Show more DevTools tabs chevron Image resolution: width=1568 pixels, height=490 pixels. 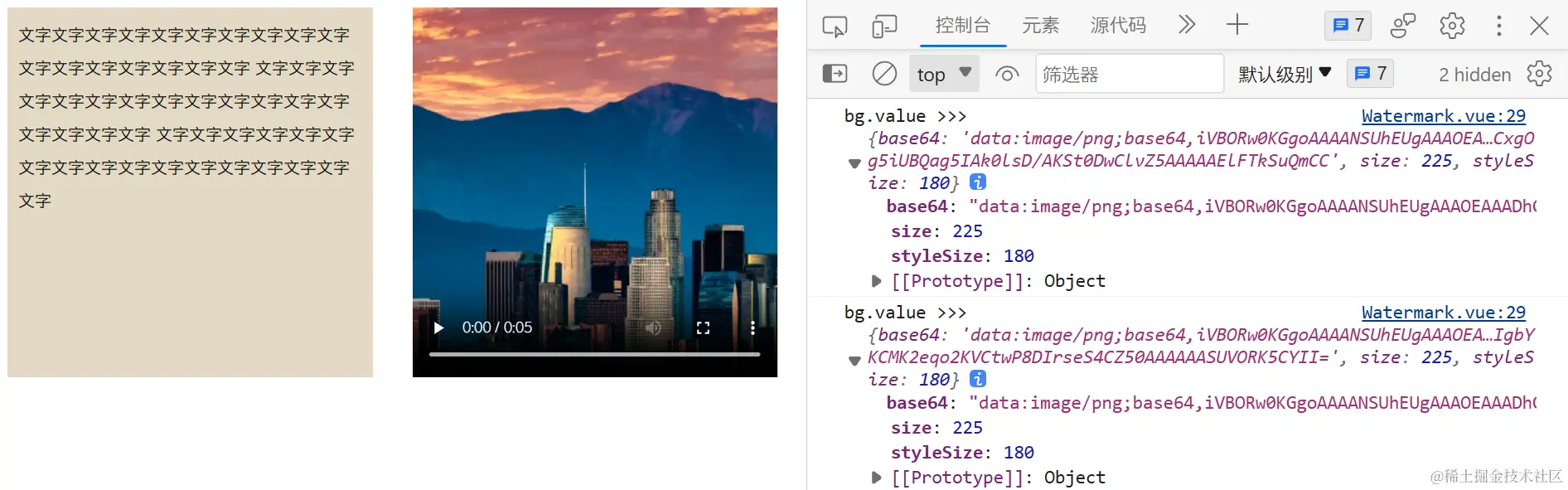[x=1187, y=25]
